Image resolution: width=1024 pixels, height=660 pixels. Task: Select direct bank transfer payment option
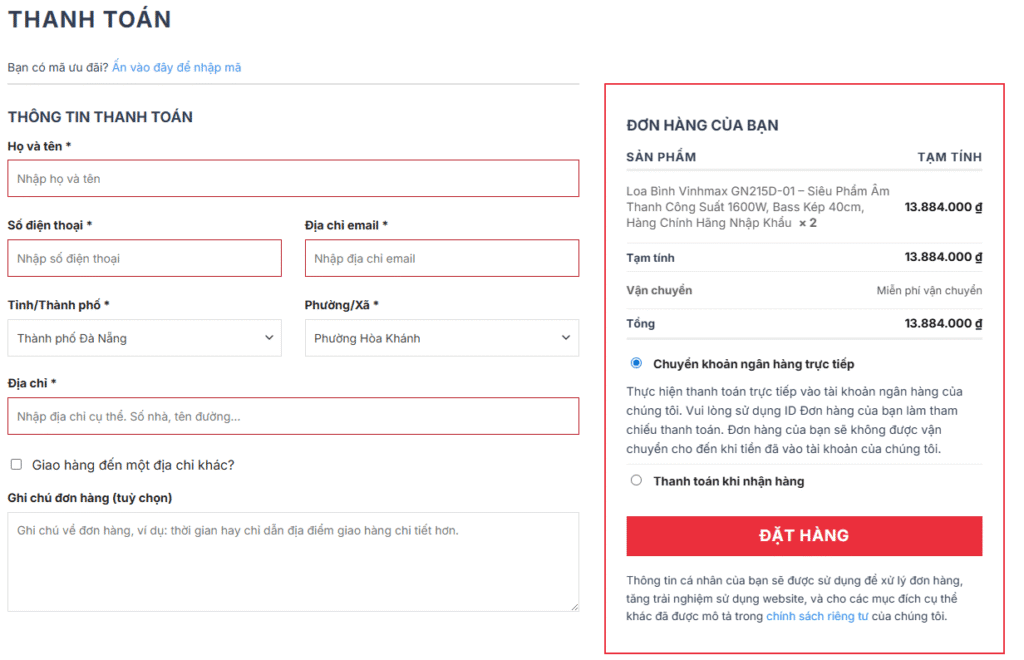(636, 363)
